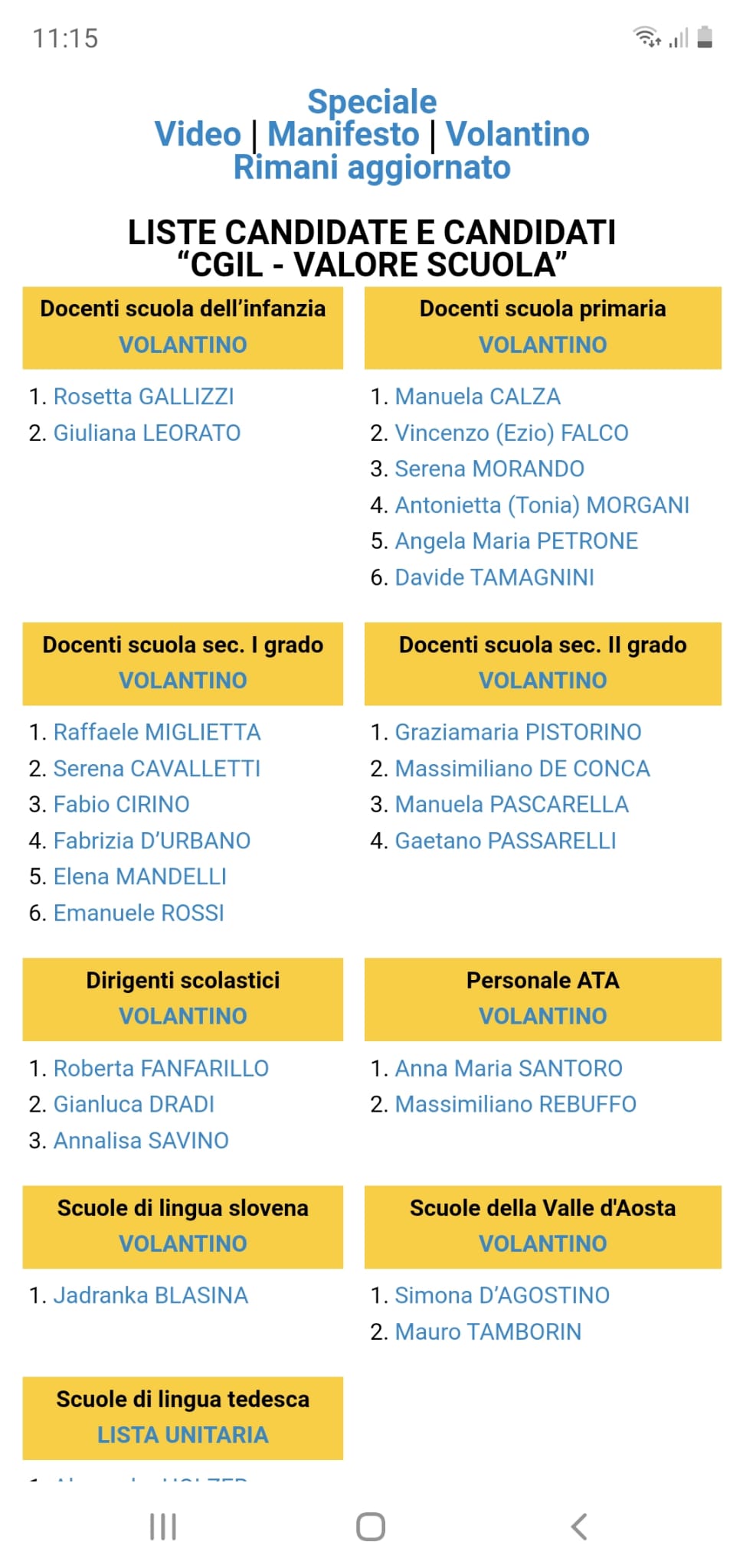Screen dimensions: 743x1568
Task: Tap the battery status icon
Action: 705,37
